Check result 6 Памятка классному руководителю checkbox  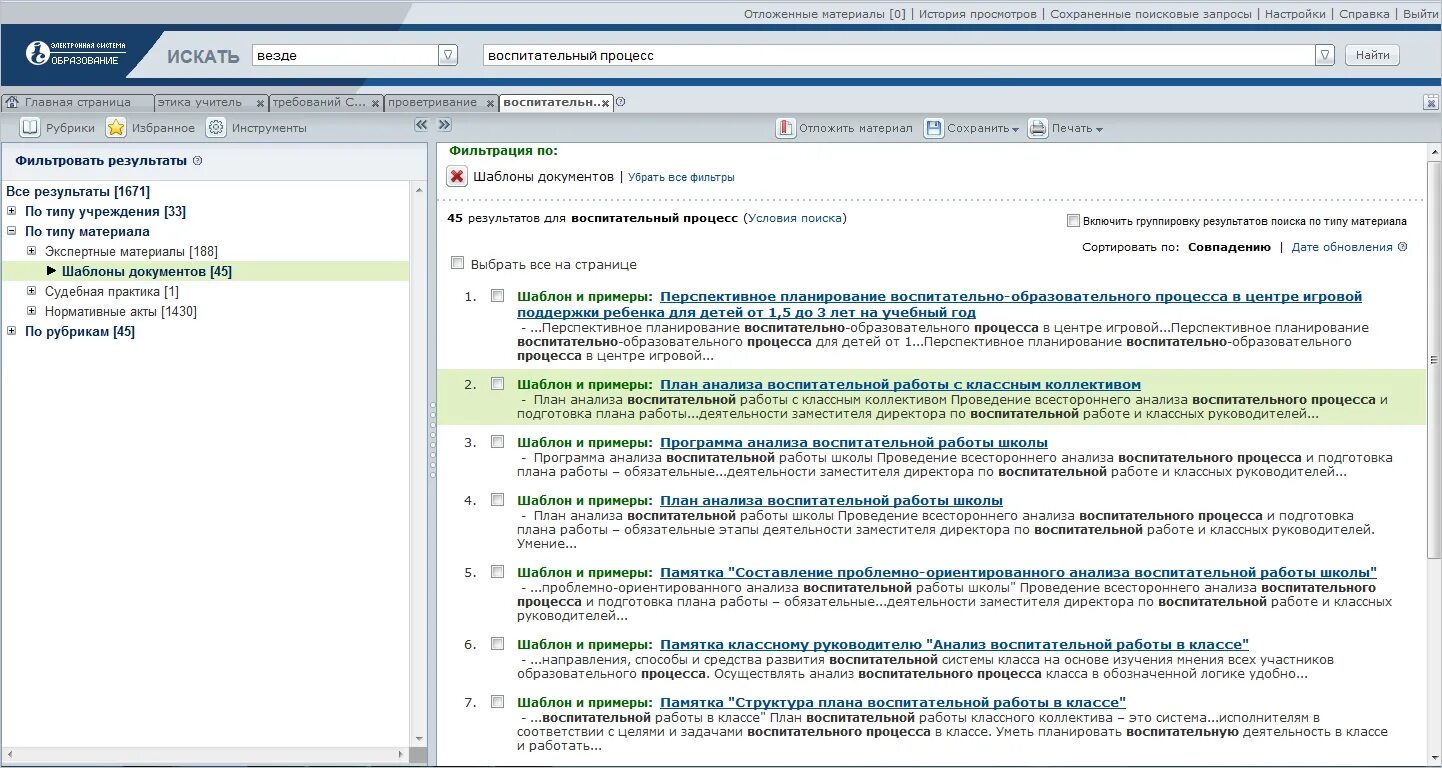click(x=497, y=643)
